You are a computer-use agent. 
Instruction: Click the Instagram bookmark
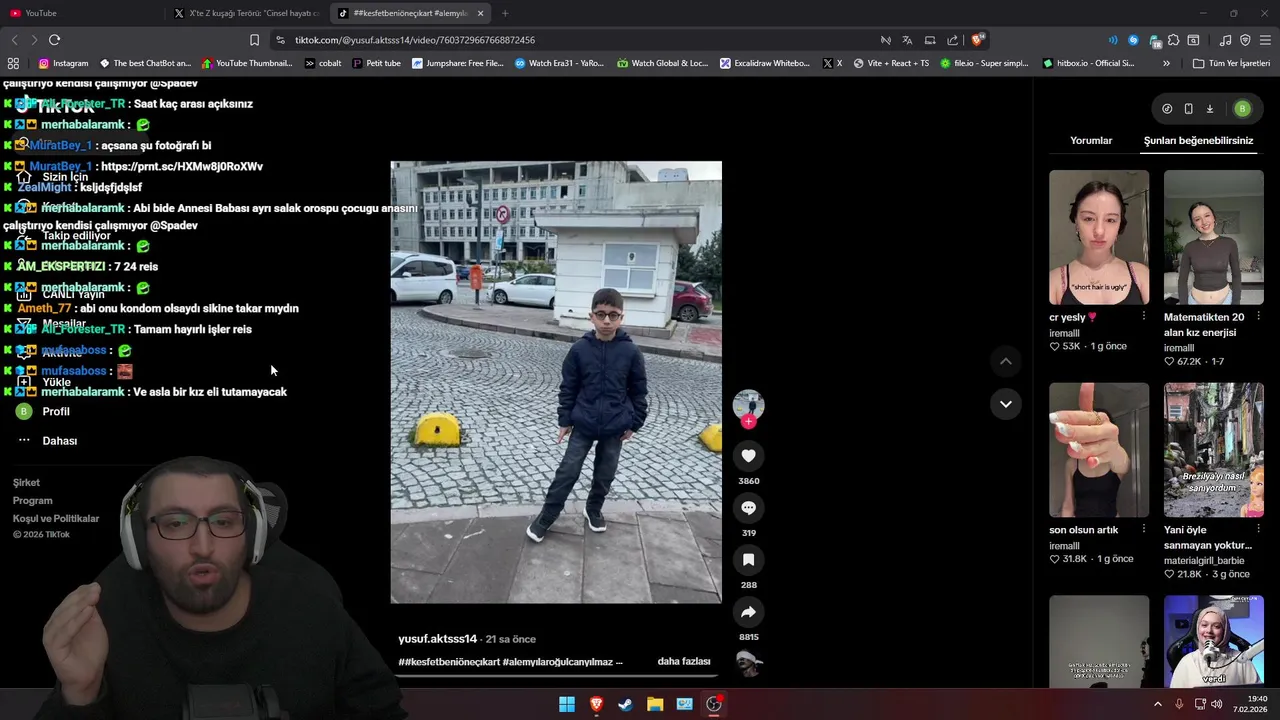63,63
